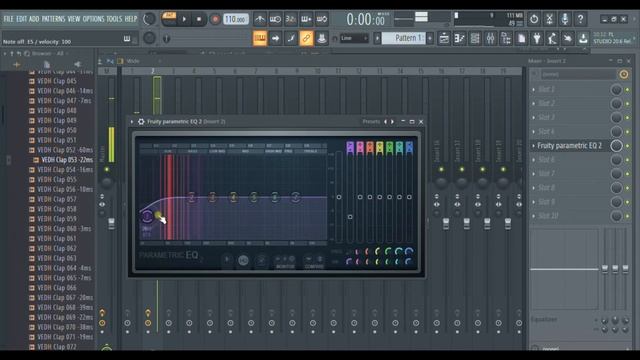
Task: Open the Browser view toolbar icon
Action: tap(506, 38)
